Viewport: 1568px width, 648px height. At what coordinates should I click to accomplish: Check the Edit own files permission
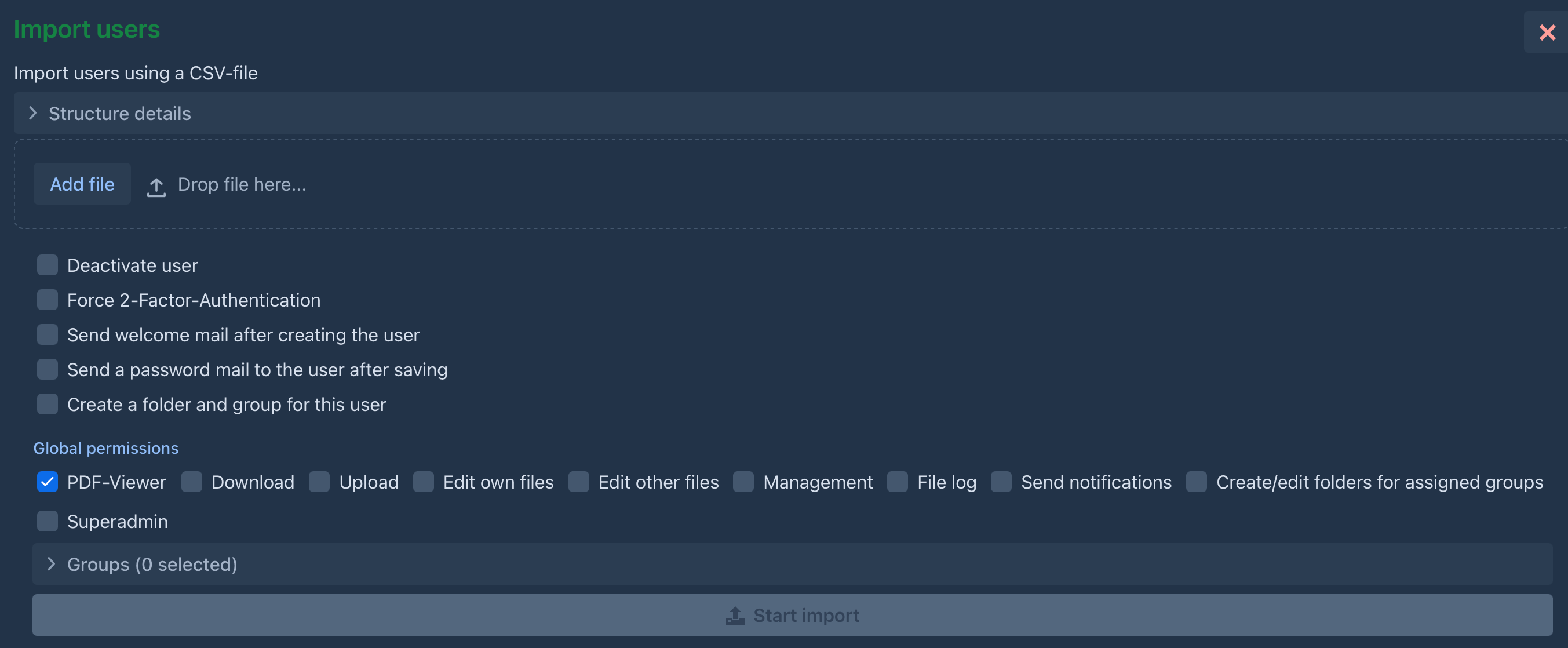424,482
